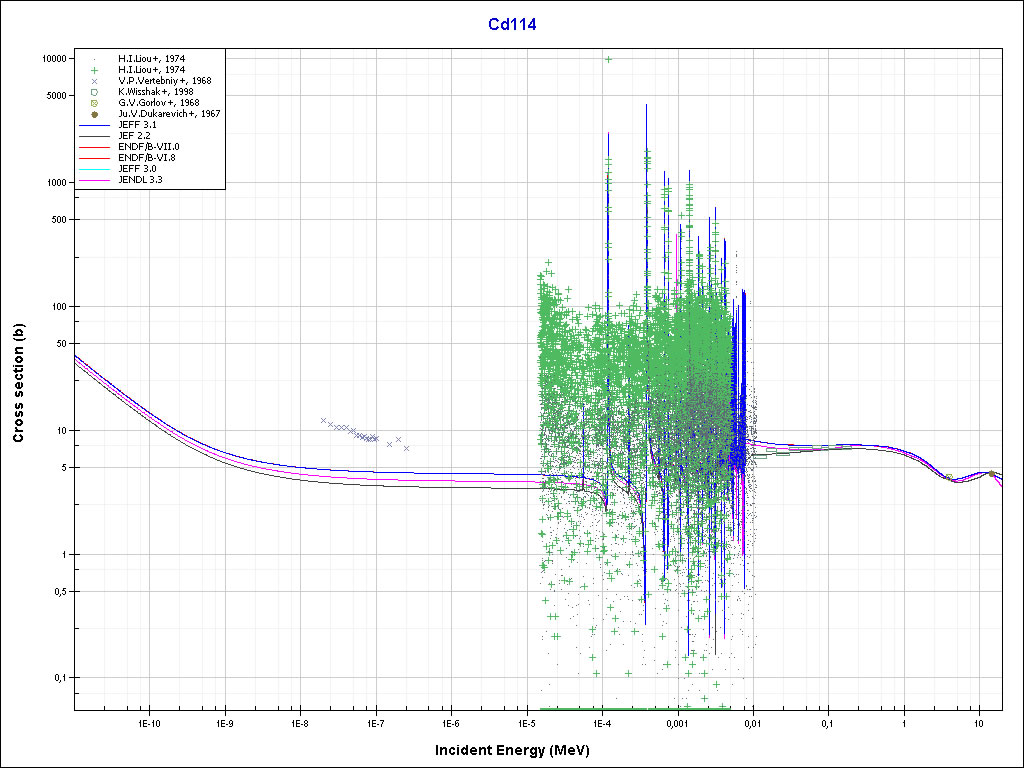
Task: Click the K.Wisshak+, 1998 legend text
Action: pyautogui.click(x=159, y=92)
